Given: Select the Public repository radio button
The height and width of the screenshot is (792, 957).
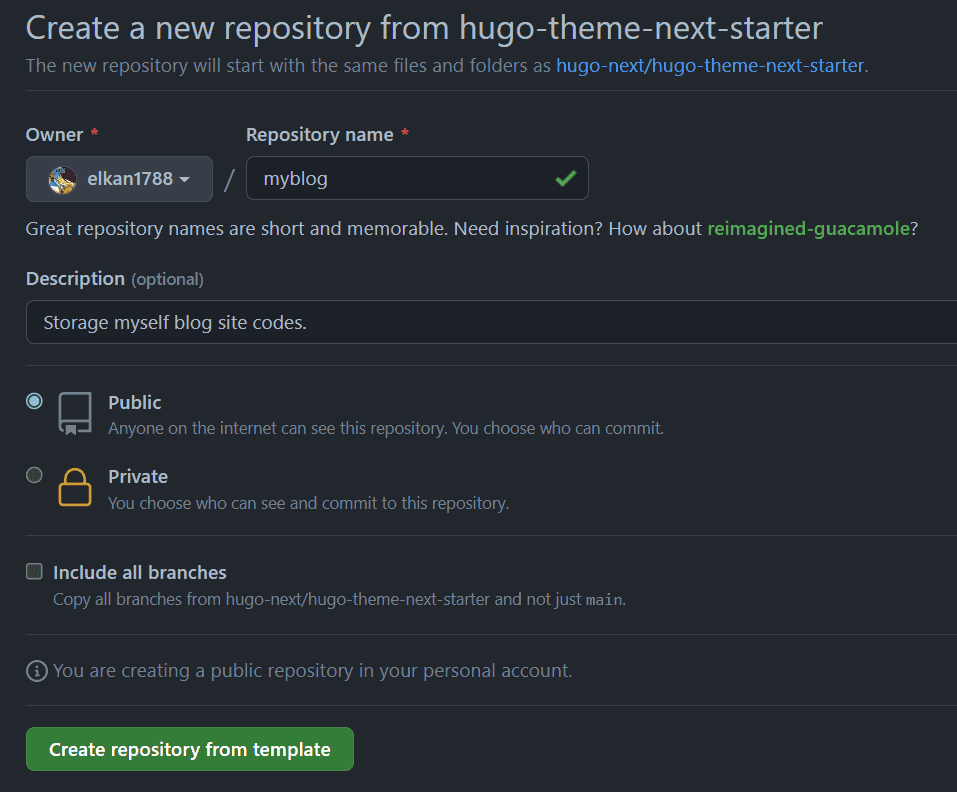Looking at the screenshot, I should coord(33,400).
